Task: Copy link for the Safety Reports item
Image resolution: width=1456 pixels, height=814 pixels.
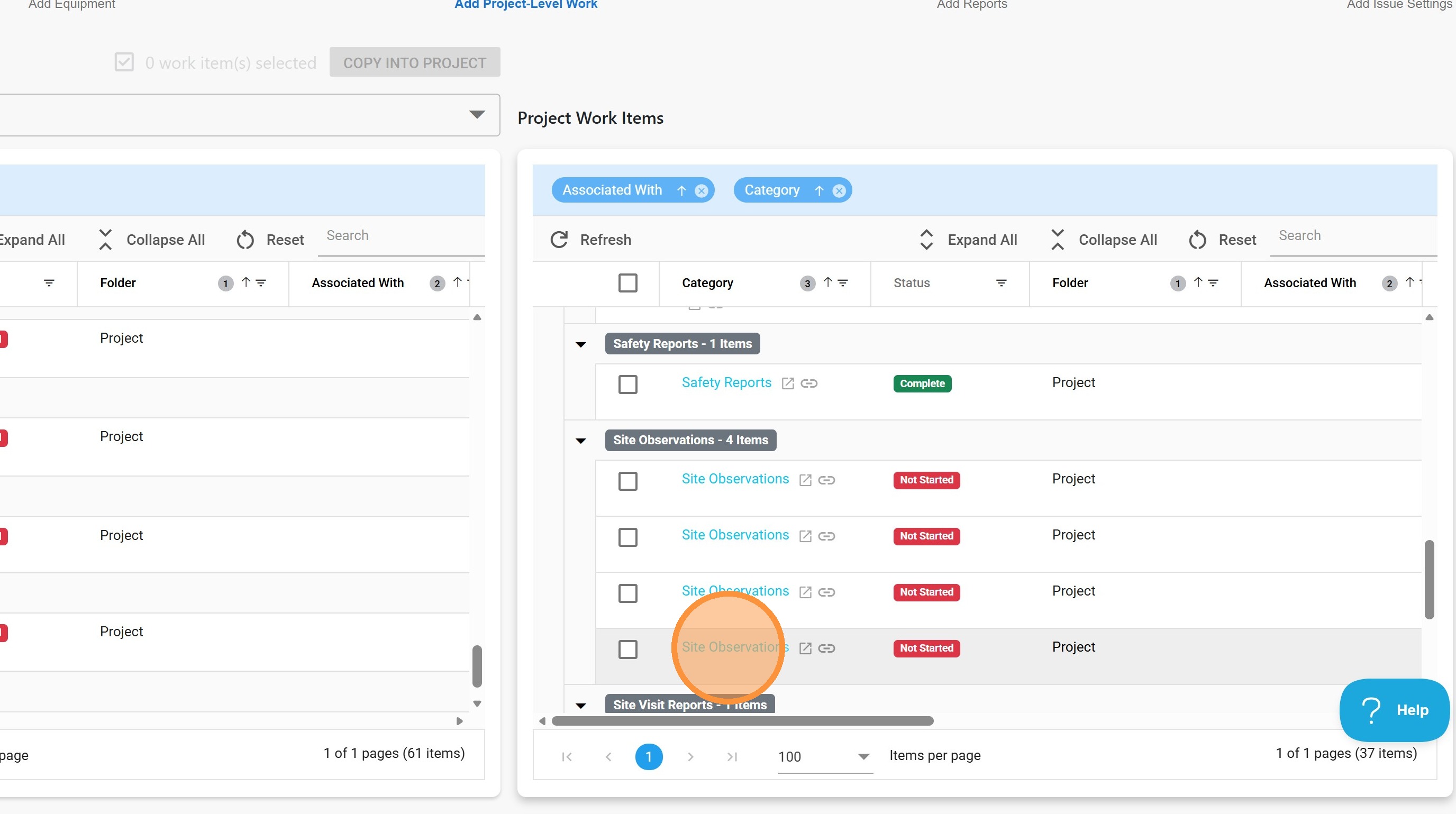Action: pyautogui.click(x=809, y=383)
